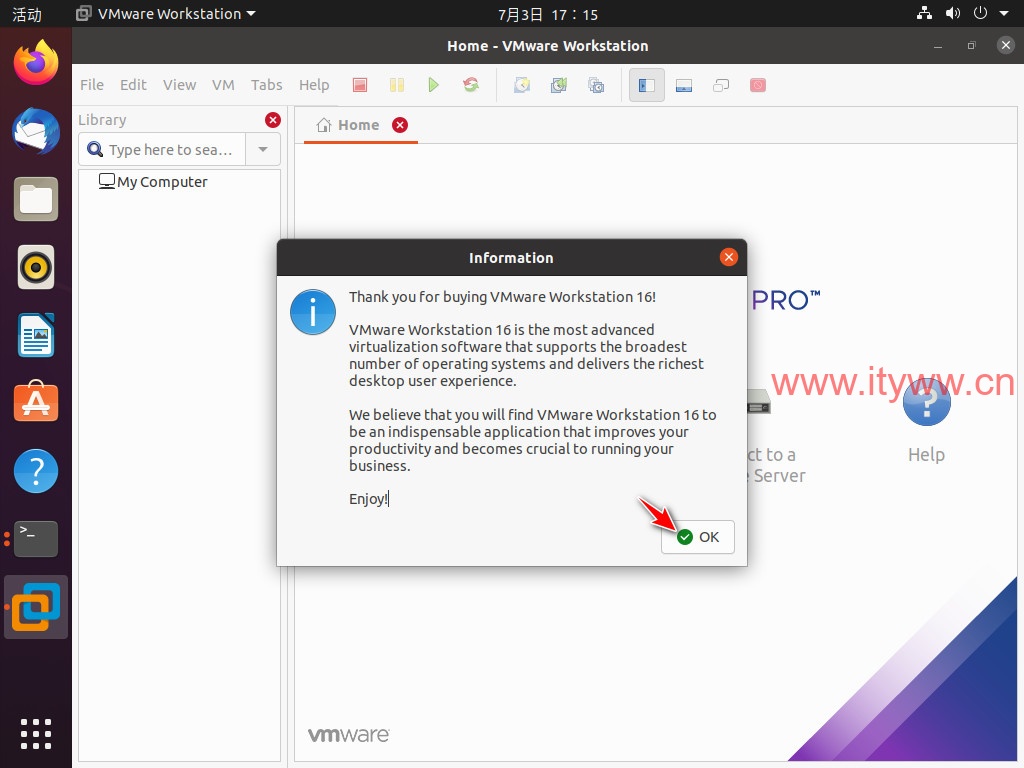Click the volume speaker icon
The height and width of the screenshot is (768, 1024).
click(x=952, y=13)
